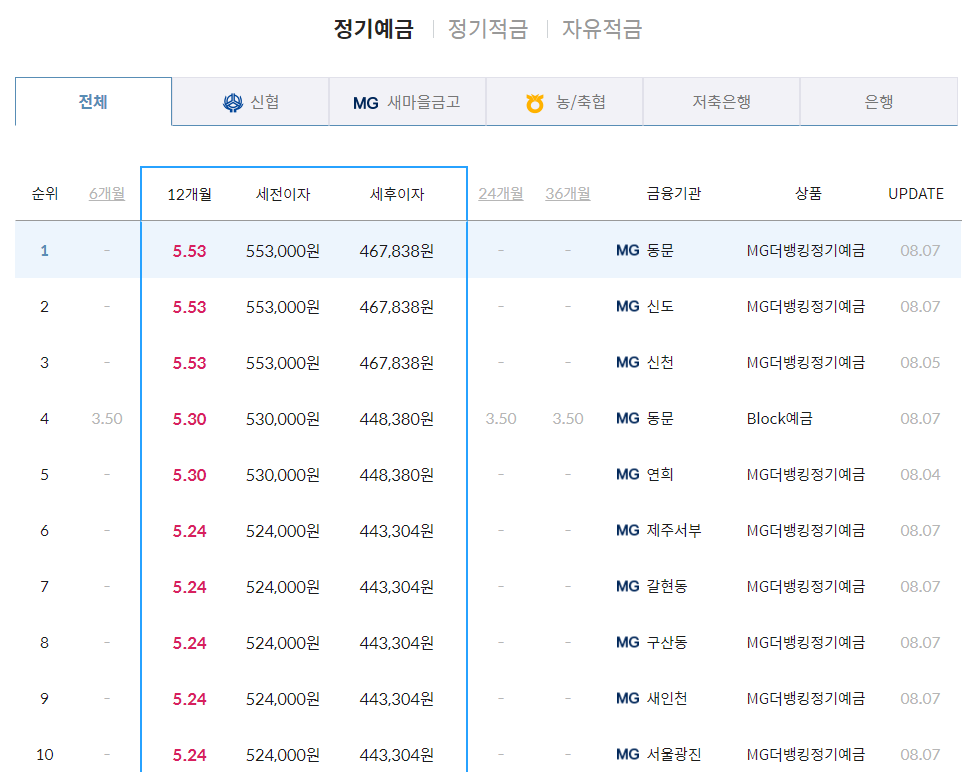Click MG logo beside 새인천
Image resolution: width=968 pixels, height=772 pixels.
pos(628,699)
